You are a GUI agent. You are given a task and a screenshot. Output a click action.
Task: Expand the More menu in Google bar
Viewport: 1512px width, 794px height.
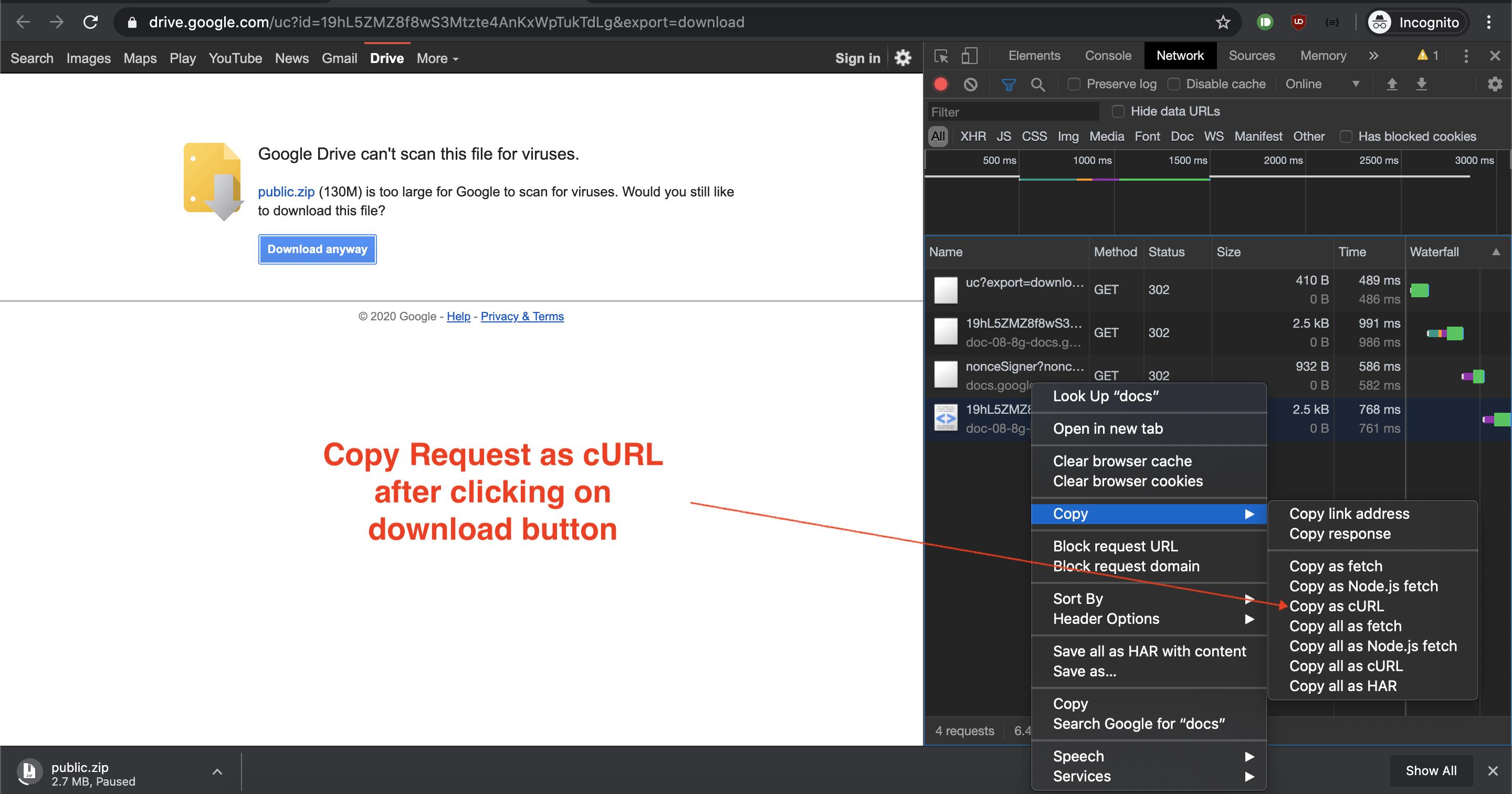pyautogui.click(x=437, y=58)
